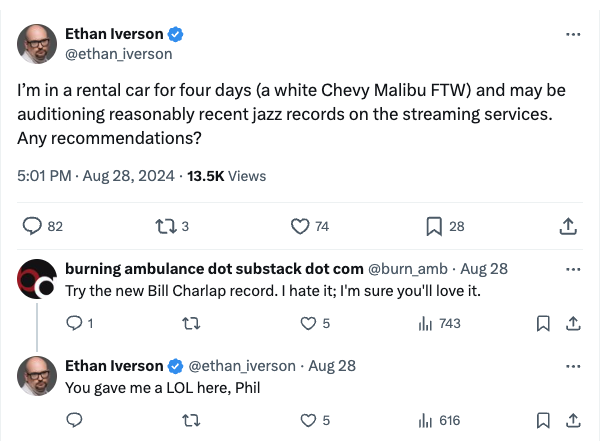Viewport: 610px width, 441px height.
Task: Like the Bill Charlap record reply
Action: tap(308, 323)
